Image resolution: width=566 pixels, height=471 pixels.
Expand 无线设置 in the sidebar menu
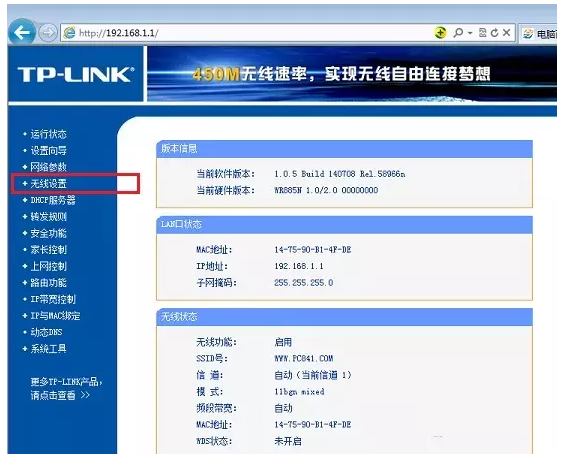point(48,184)
